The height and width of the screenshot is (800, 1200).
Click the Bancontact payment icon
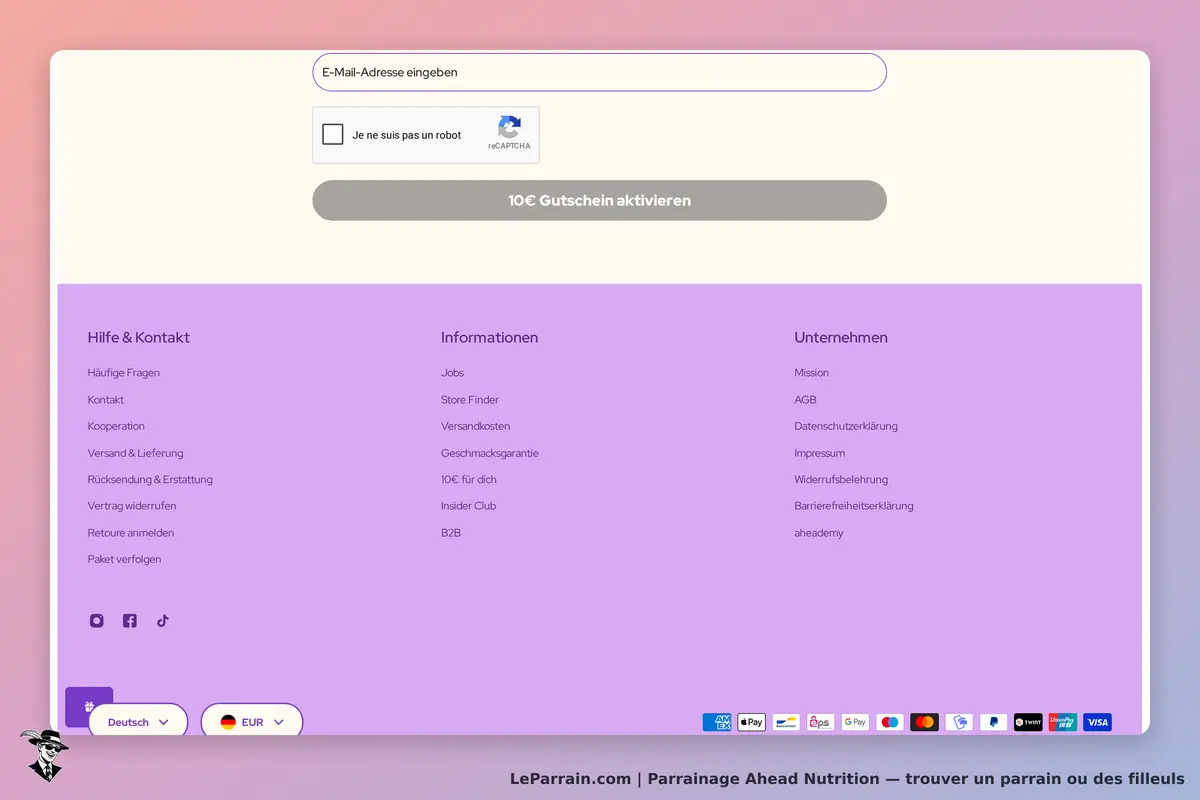tap(786, 722)
